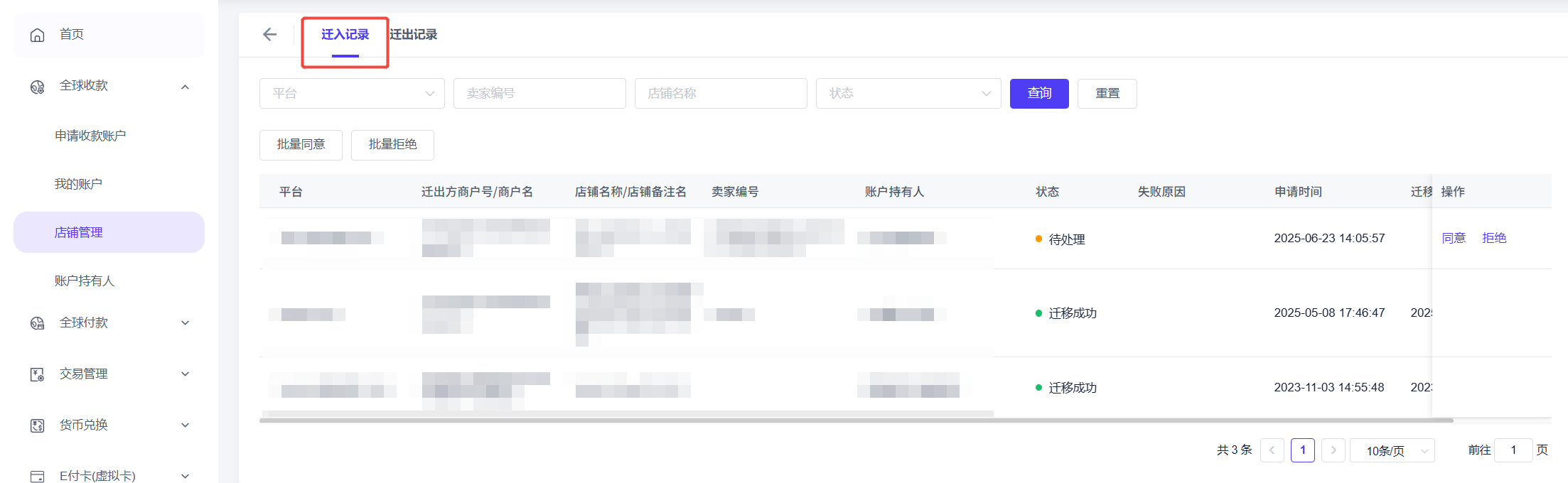
Task: Select the 迁入记录 tab
Action: click(345, 35)
